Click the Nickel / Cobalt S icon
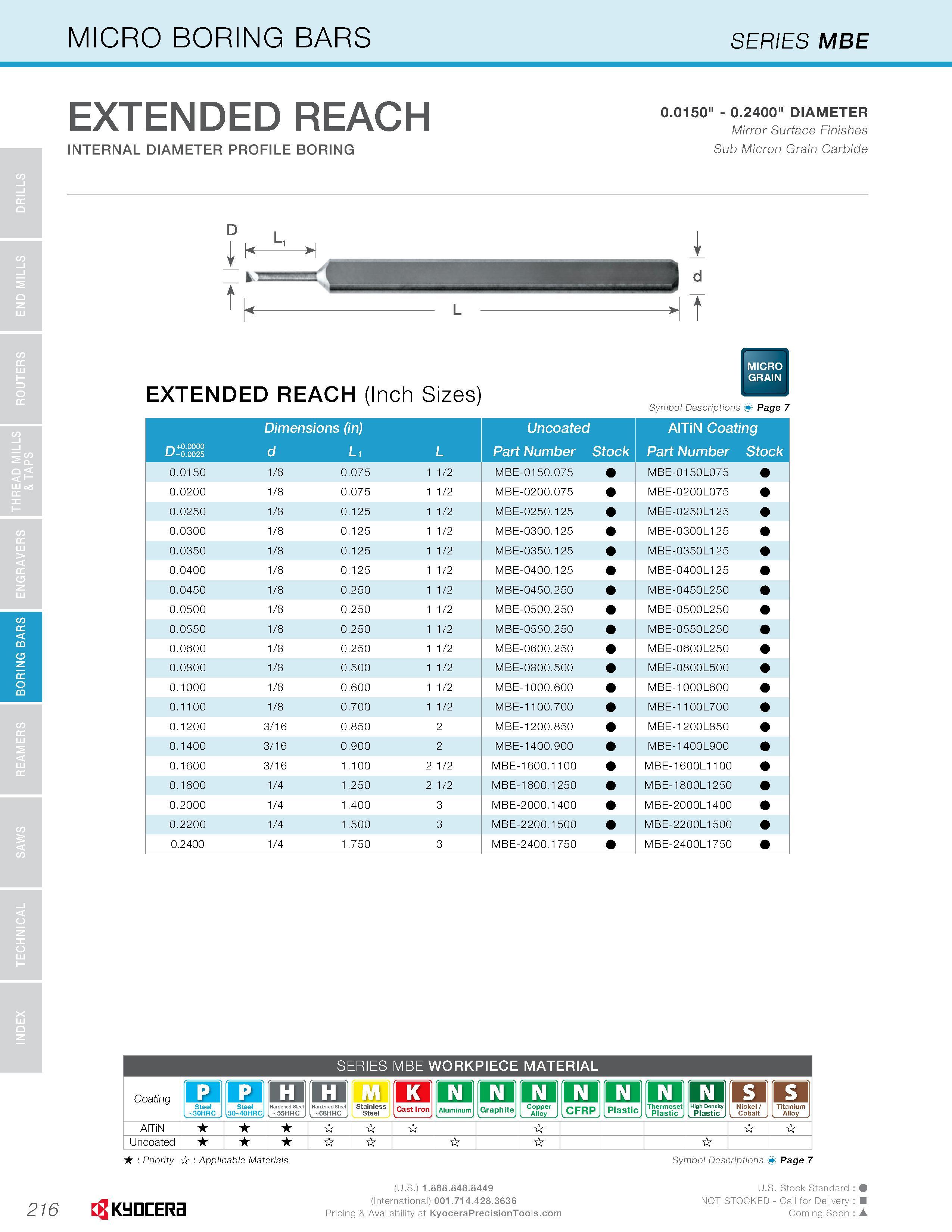The height and width of the screenshot is (1232, 952). point(749,1098)
